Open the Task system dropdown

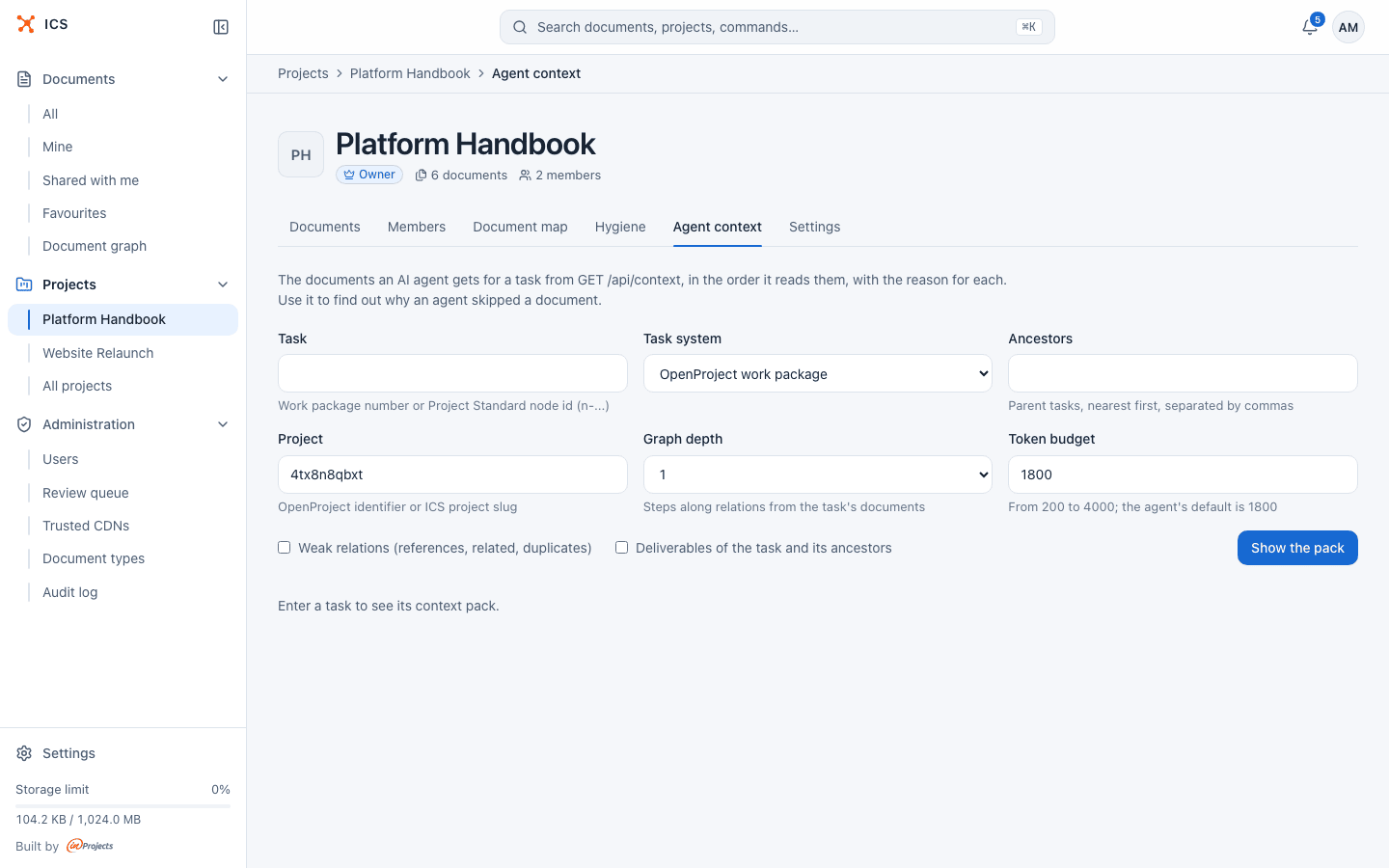818,373
